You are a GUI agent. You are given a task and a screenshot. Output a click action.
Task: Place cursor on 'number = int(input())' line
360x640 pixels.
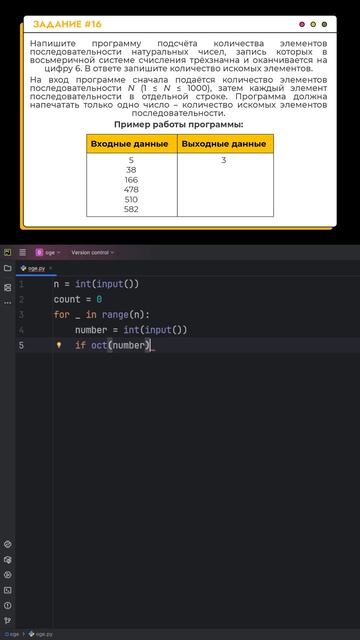[131, 330]
